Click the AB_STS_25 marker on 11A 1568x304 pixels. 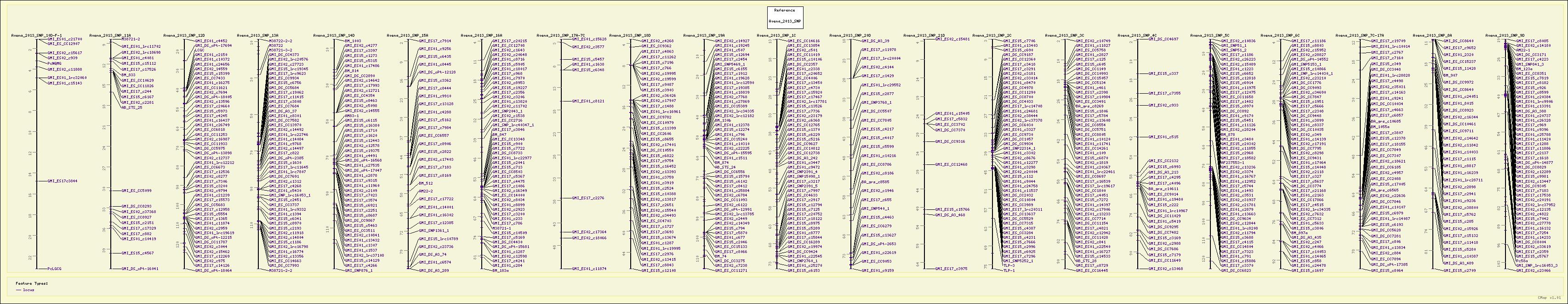[x=131, y=107]
